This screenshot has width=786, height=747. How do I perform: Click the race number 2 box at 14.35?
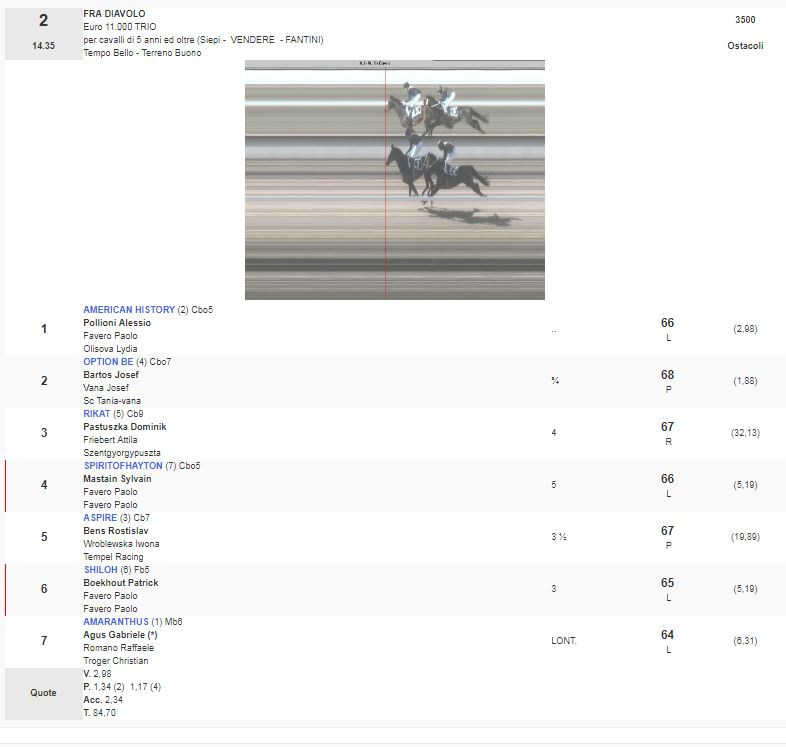tap(43, 33)
